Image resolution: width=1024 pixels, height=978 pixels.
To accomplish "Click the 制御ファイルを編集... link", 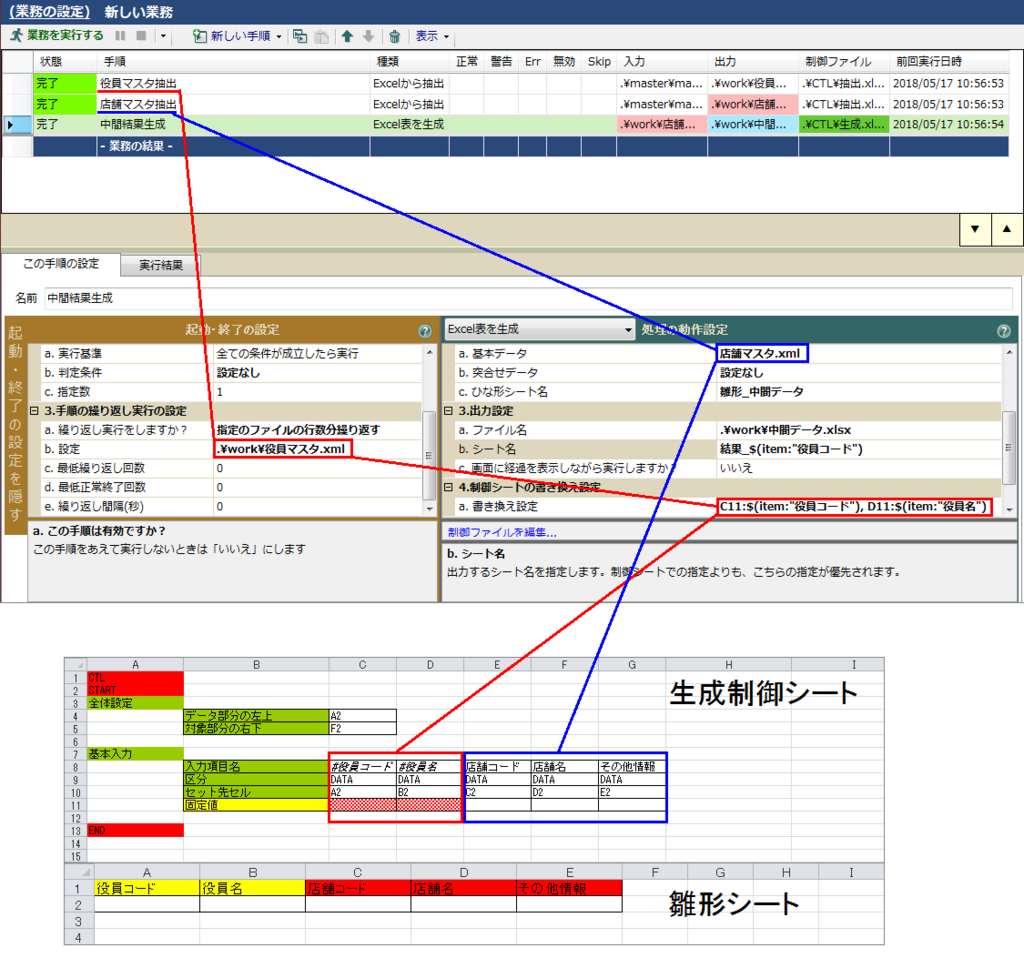I will (502, 533).
